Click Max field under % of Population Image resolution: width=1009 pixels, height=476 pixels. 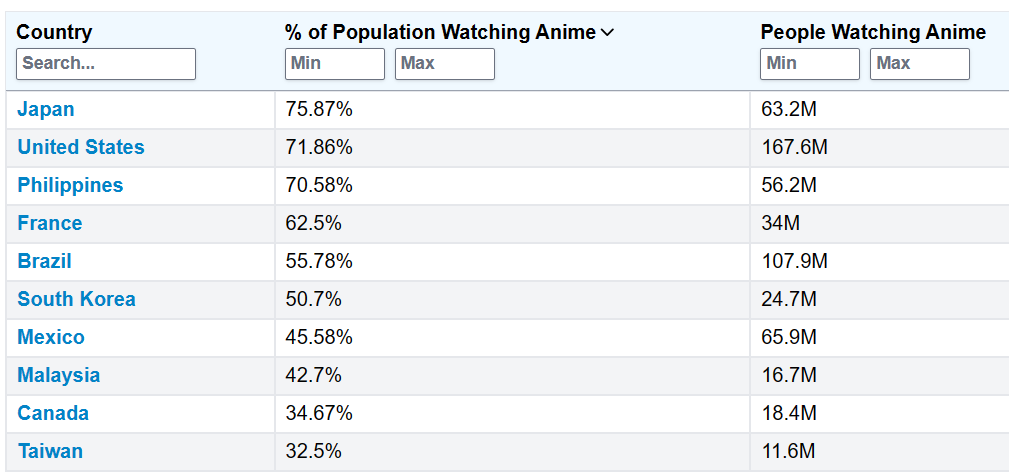(445, 63)
